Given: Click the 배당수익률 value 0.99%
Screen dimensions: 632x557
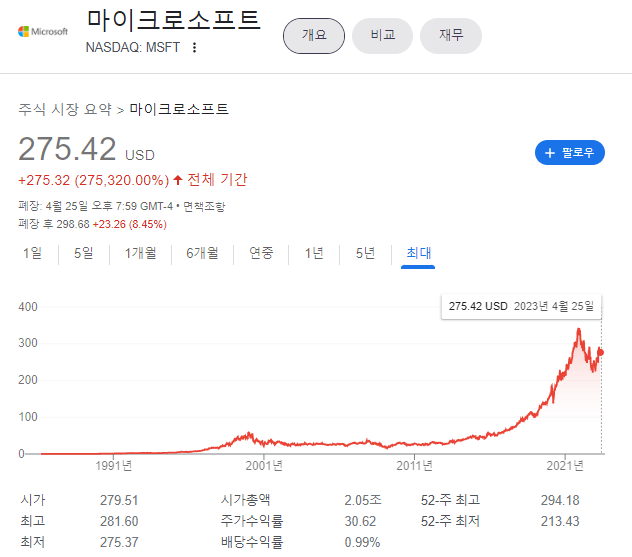Looking at the screenshot, I should 362,542.
